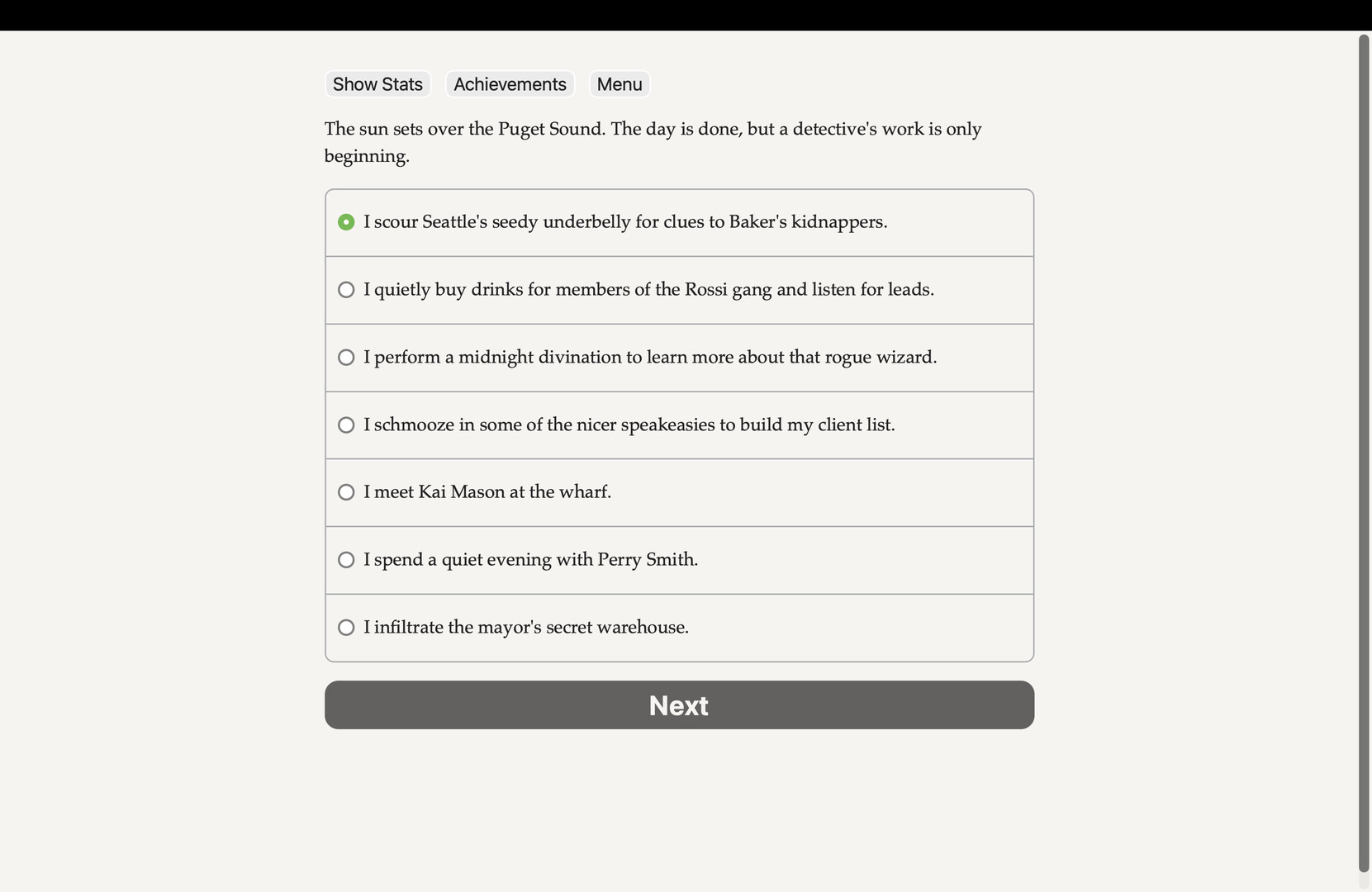Select the midnight divination radio button

click(x=346, y=358)
